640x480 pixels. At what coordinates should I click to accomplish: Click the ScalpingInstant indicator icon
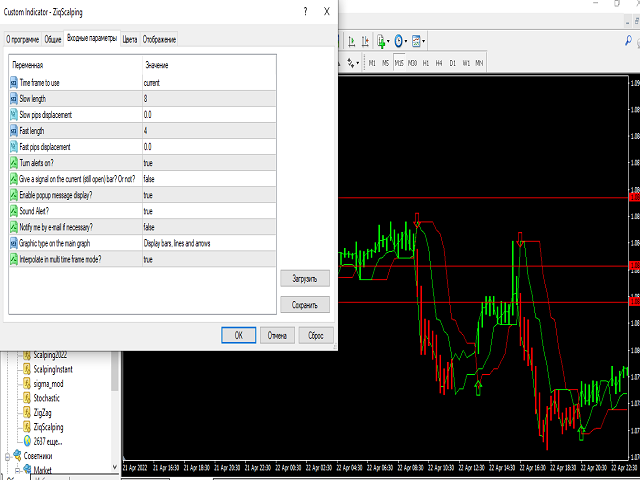click(27, 369)
